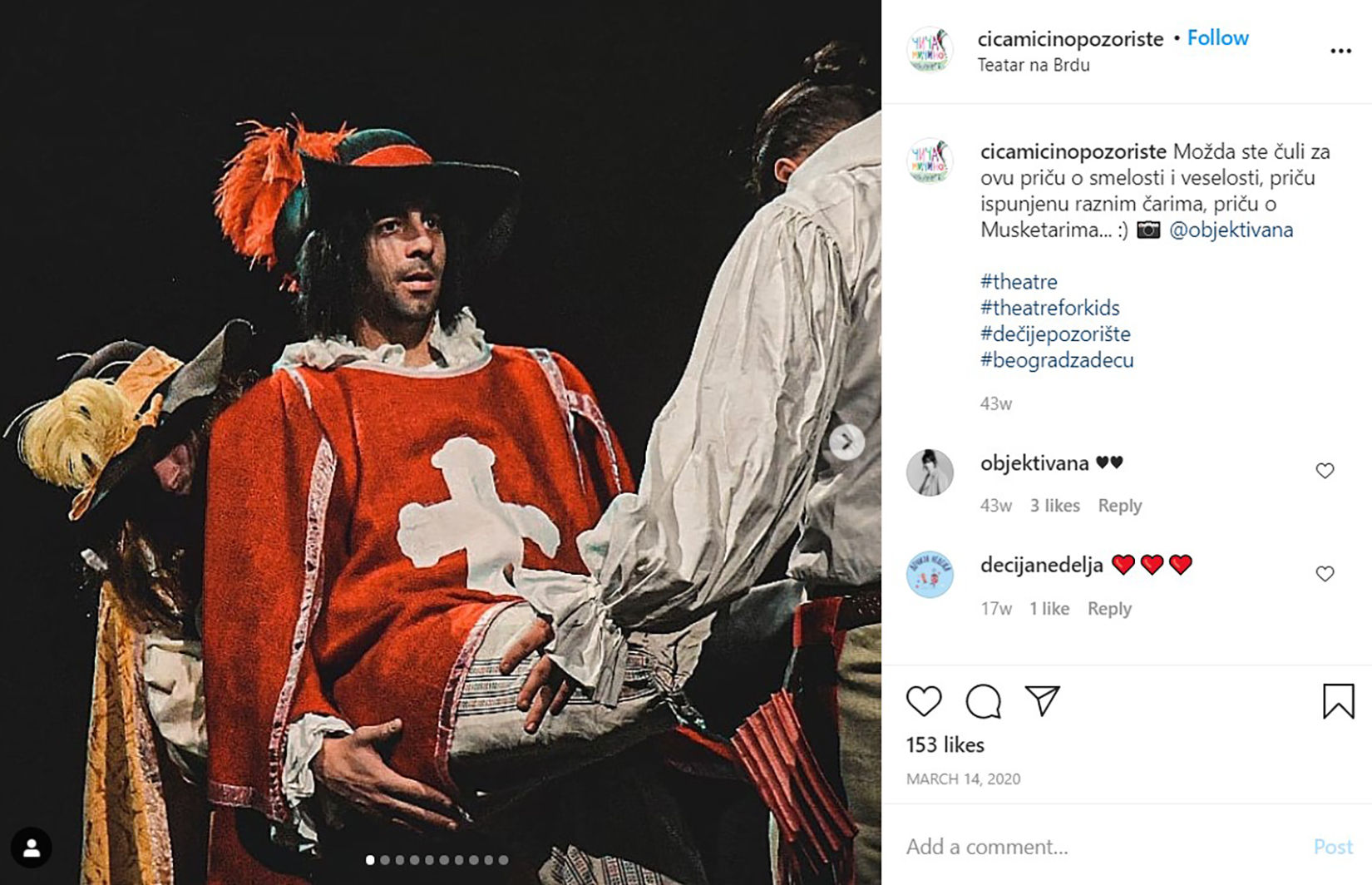Follow cicamicinopozoriste account
Image resolution: width=1372 pixels, height=885 pixels.
(1217, 38)
